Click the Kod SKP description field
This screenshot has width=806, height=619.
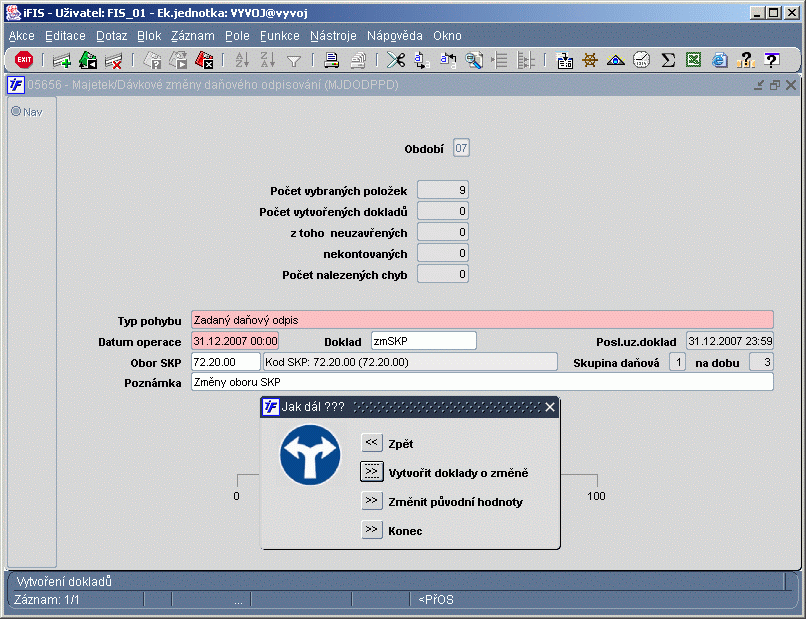[x=410, y=362]
